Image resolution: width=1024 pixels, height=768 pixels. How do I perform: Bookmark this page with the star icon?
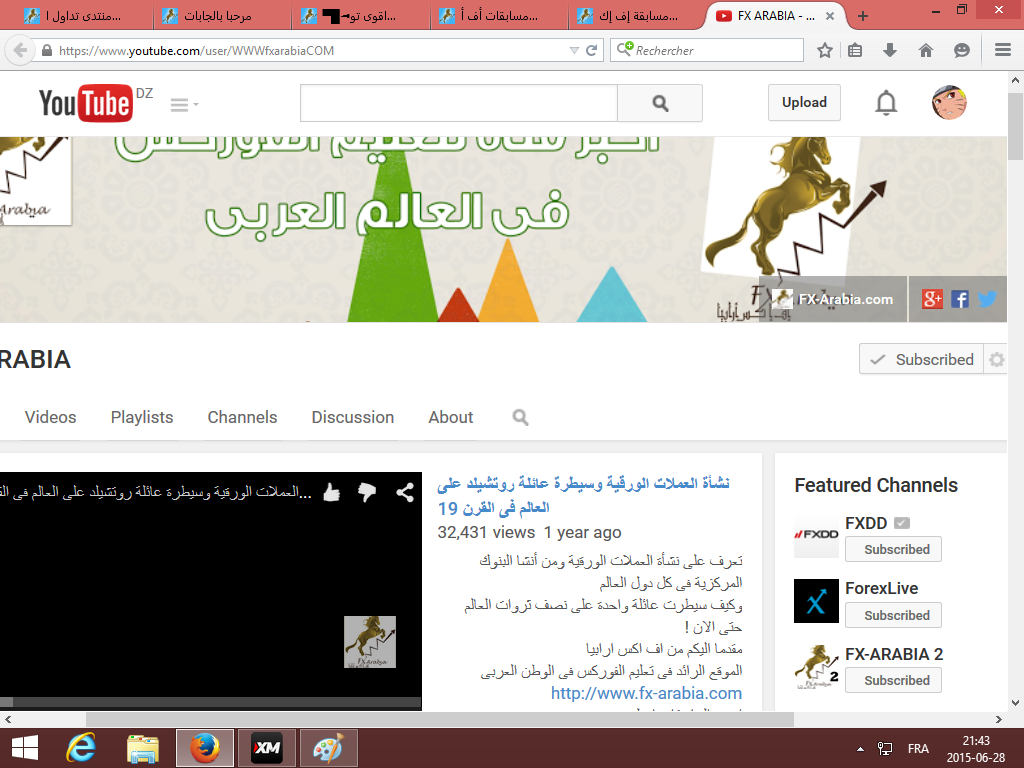pos(825,50)
